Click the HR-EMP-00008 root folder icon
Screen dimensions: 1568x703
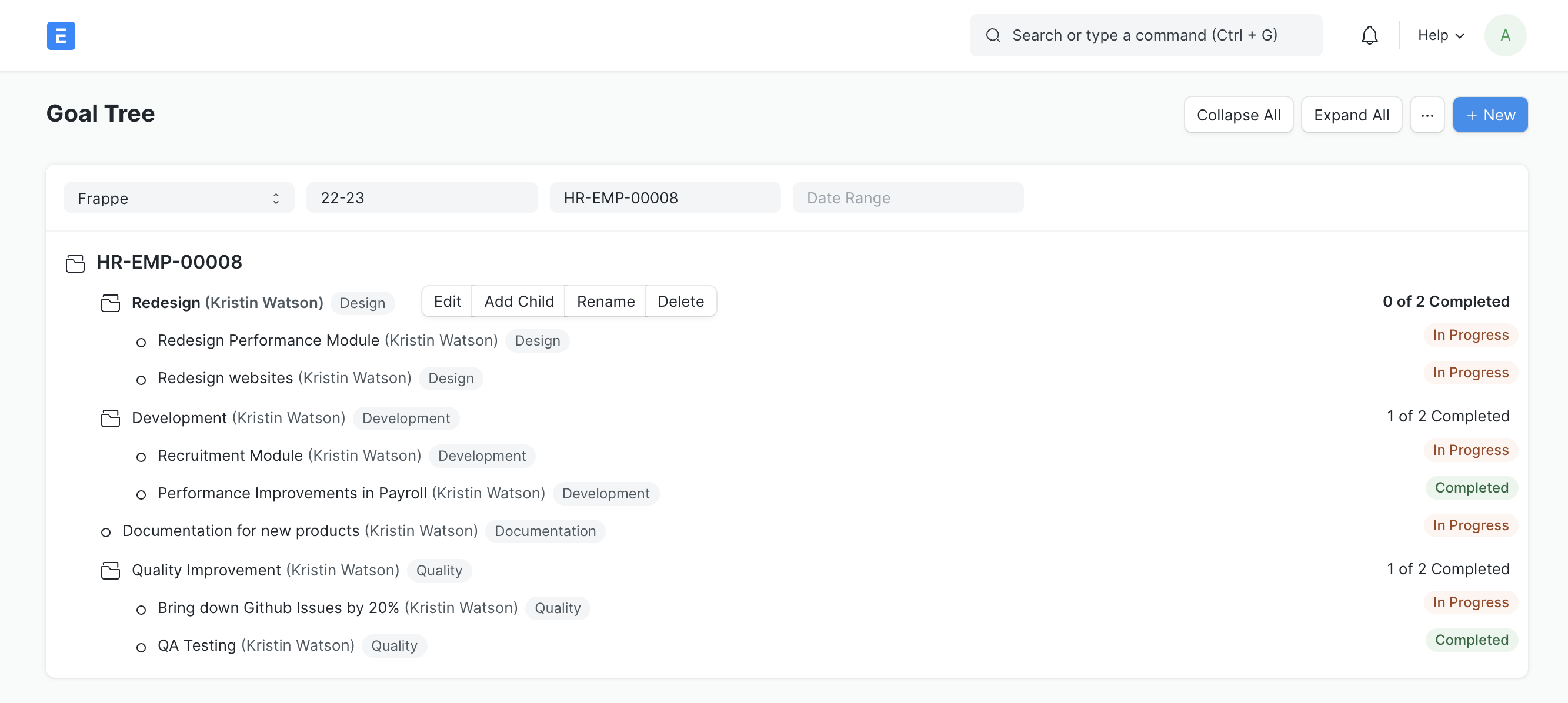pos(75,263)
